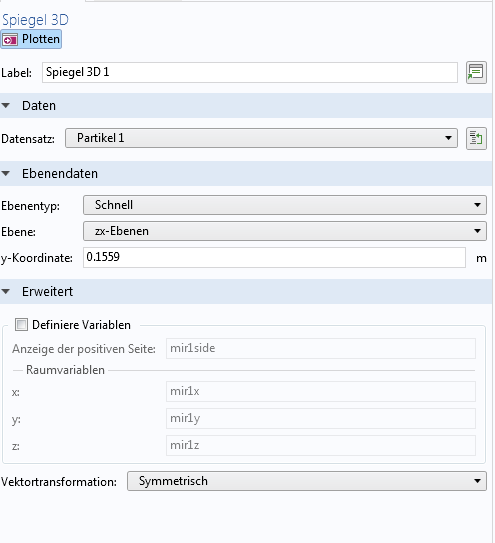
Task: Collapse the Erweitert section
Action: (6, 292)
